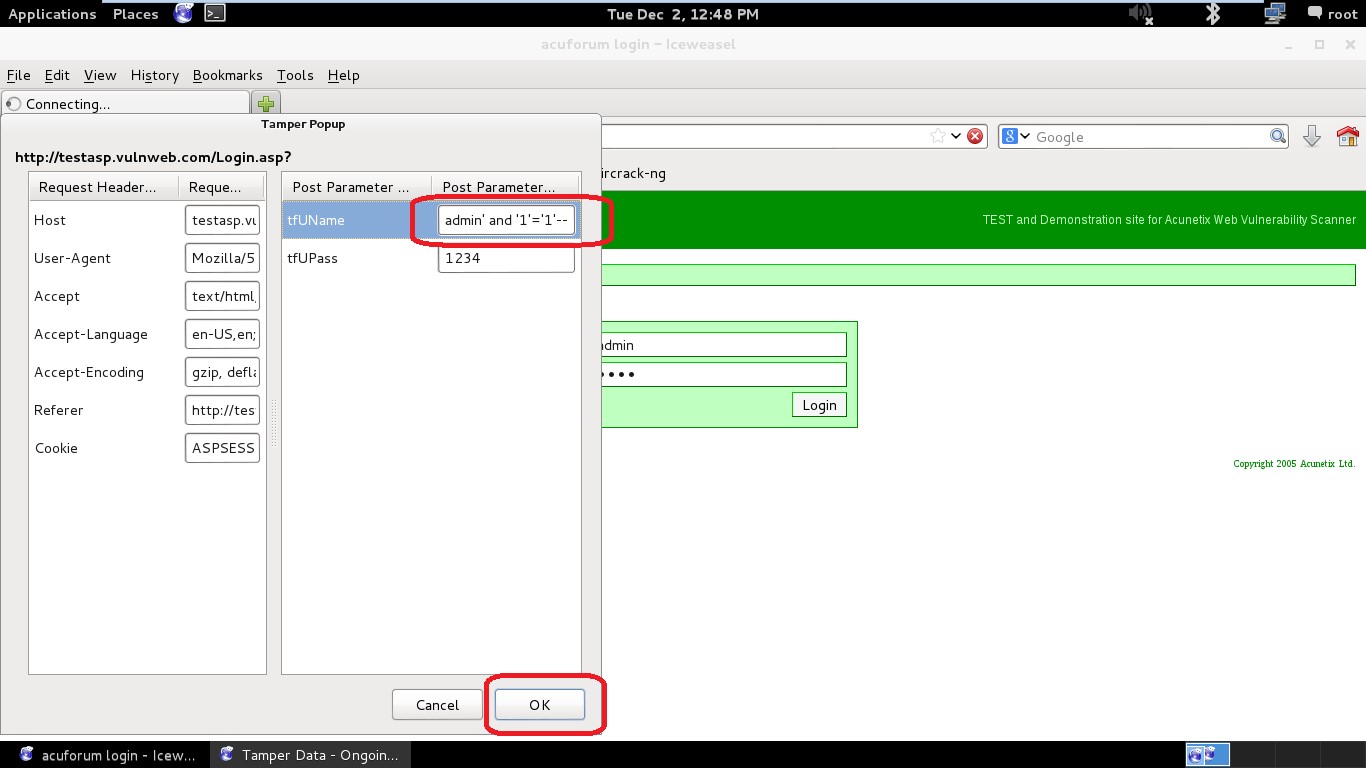Edit the Referer header value field
Screen dimensions: 1366x768
(222, 410)
